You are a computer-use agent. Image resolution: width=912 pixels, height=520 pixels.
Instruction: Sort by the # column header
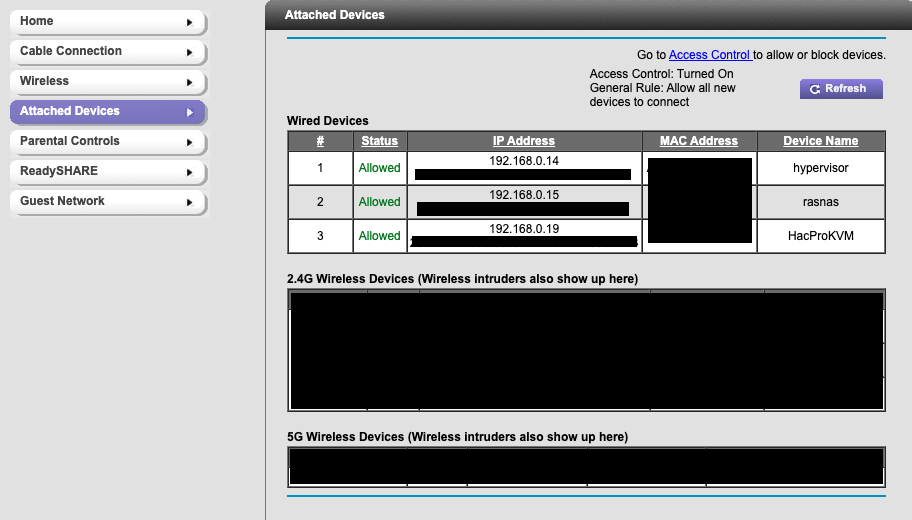pos(320,141)
